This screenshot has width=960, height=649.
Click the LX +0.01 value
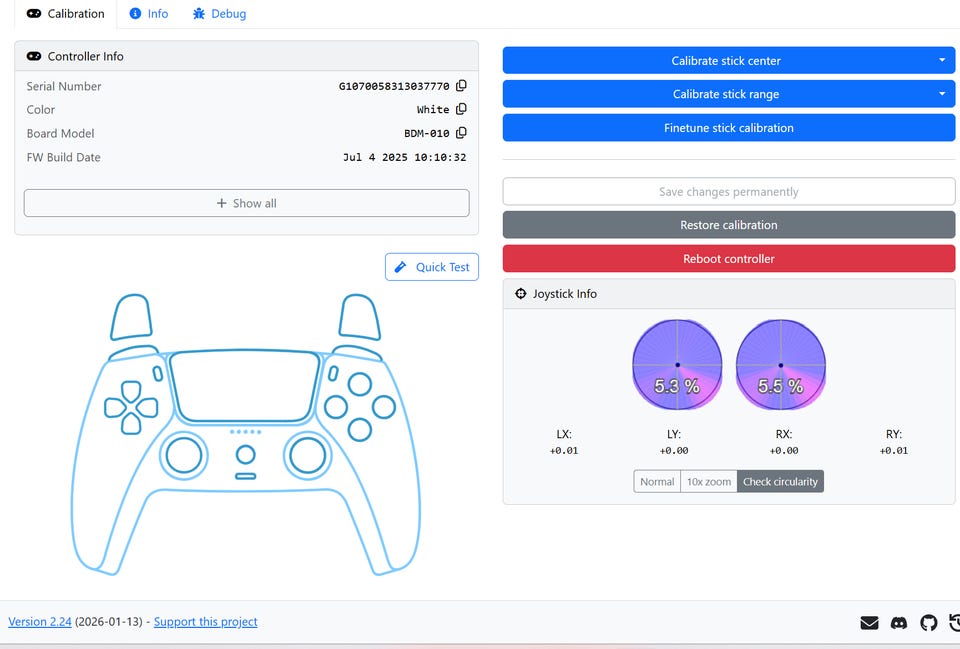click(564, 451)
